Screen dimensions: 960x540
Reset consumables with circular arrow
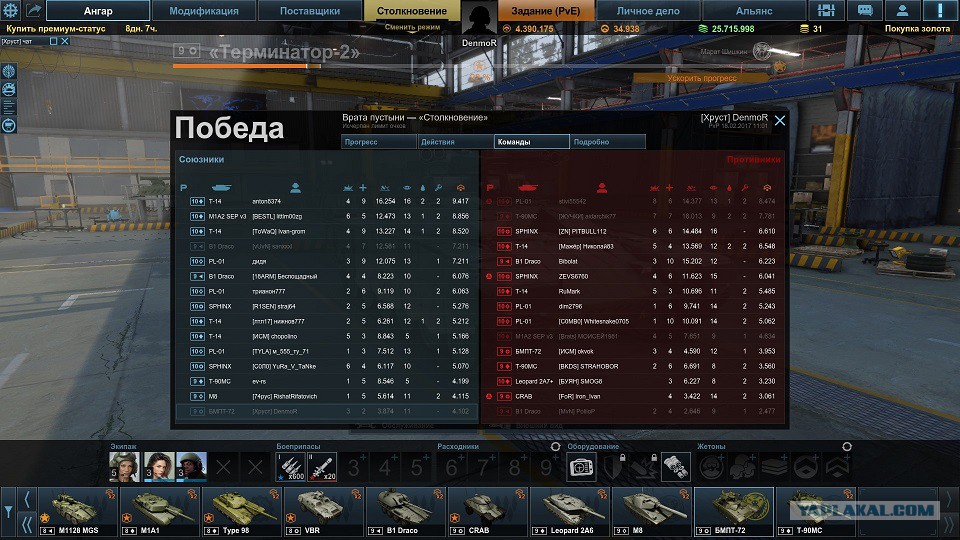coord(555,446)
